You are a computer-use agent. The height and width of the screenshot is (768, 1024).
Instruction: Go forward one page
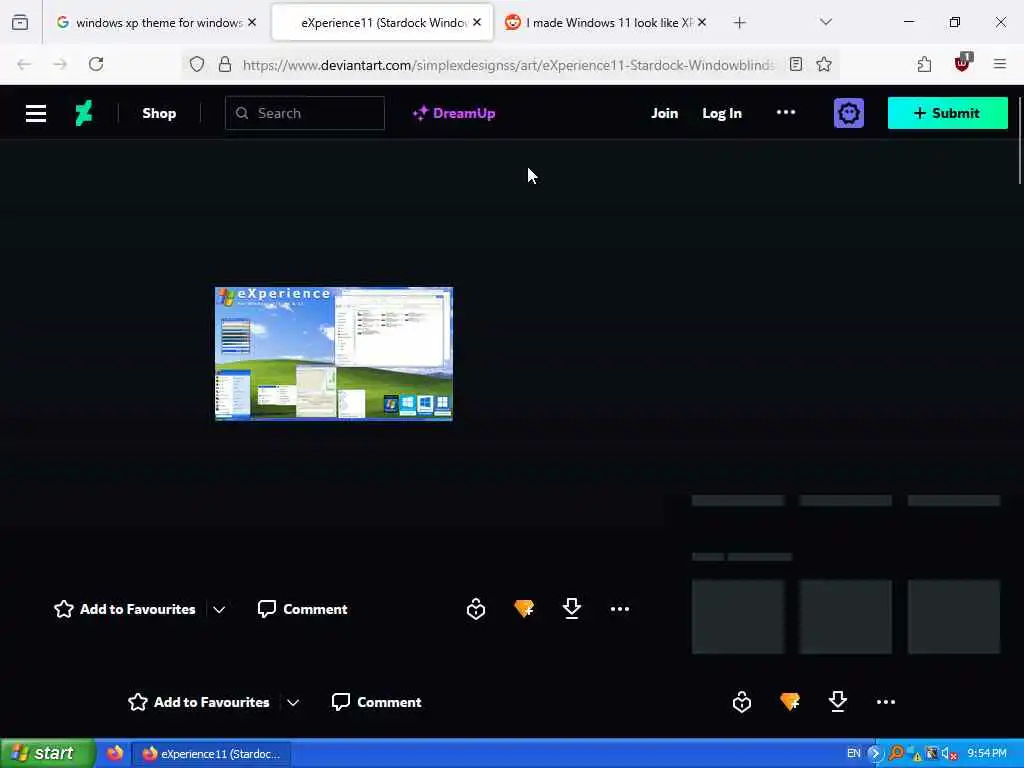(59, 64)
